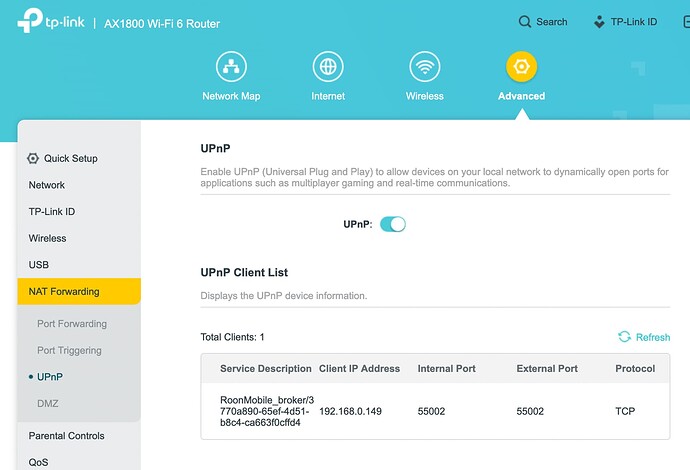Click the Total Clients: 1 text
This screenshot has width=690, height=470.
tap(232, 337)
